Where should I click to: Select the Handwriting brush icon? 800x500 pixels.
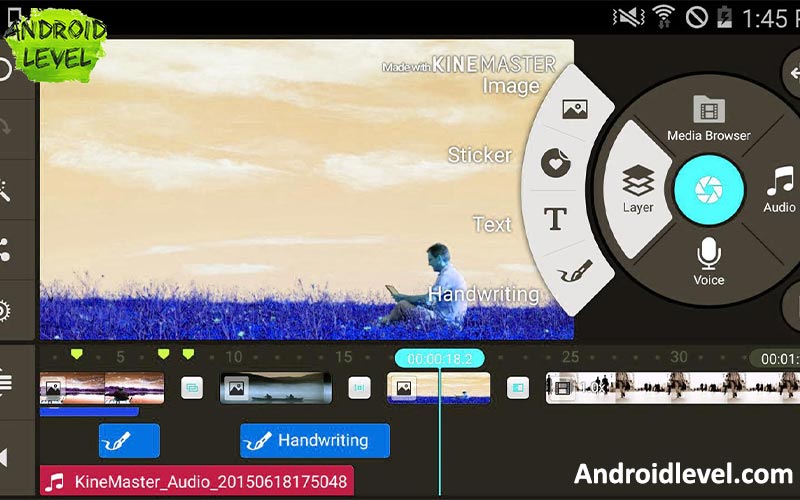[x=575, y=272]
